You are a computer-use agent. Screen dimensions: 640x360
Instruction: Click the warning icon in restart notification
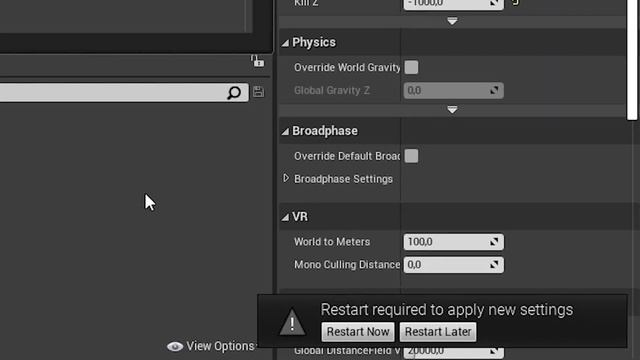tap(292, 322)
